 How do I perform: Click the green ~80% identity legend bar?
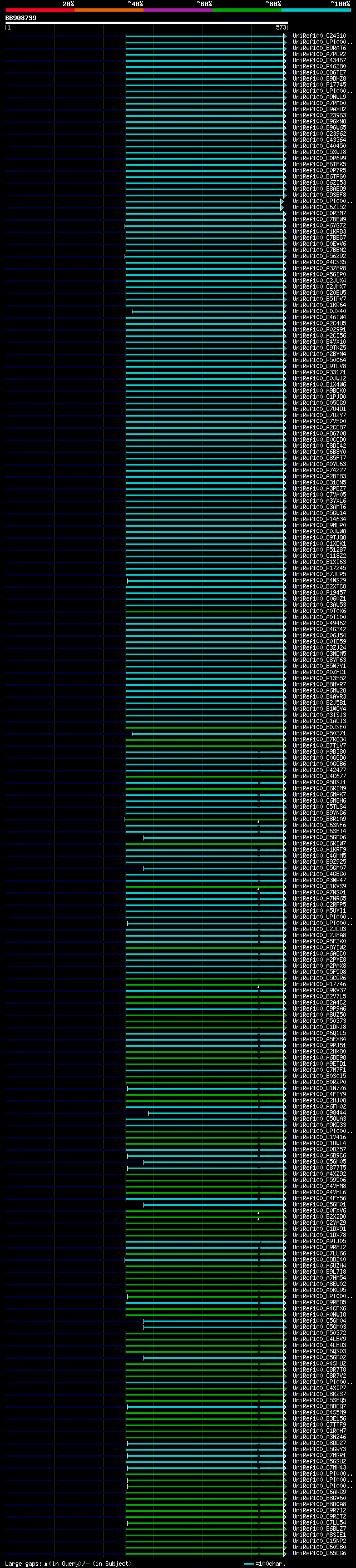click(x=247, y=10)
